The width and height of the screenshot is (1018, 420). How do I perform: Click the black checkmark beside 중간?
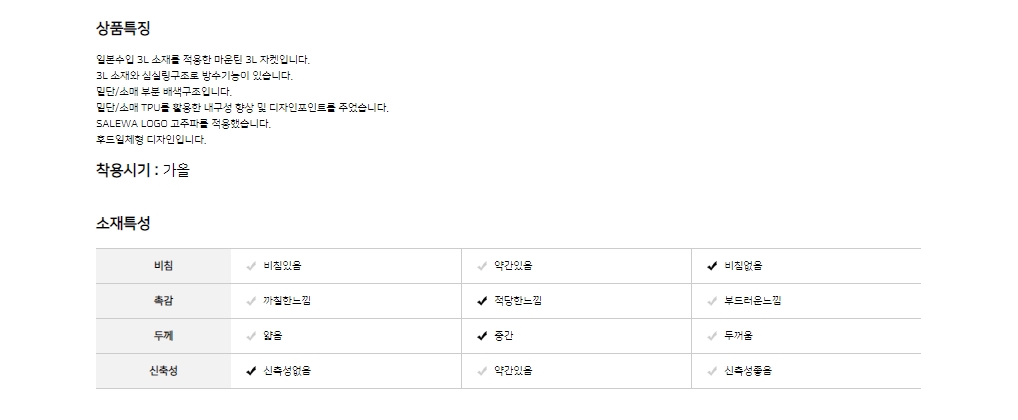tap(482, 336)
